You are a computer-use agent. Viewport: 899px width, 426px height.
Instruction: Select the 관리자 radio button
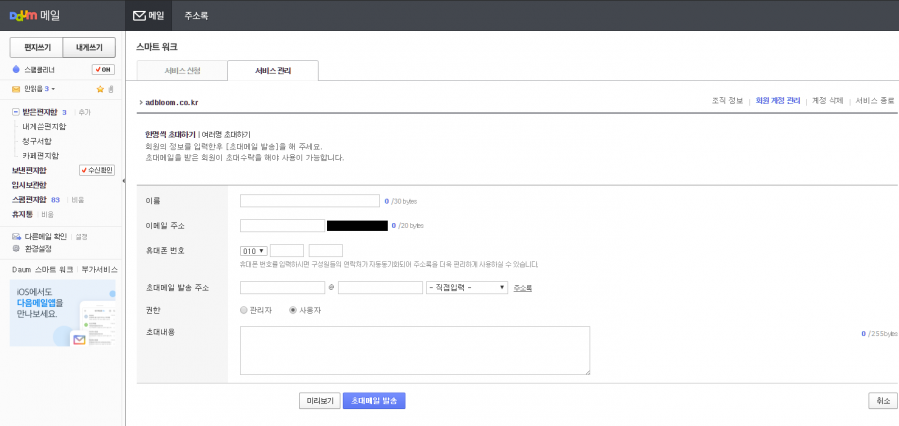point(245,310)
